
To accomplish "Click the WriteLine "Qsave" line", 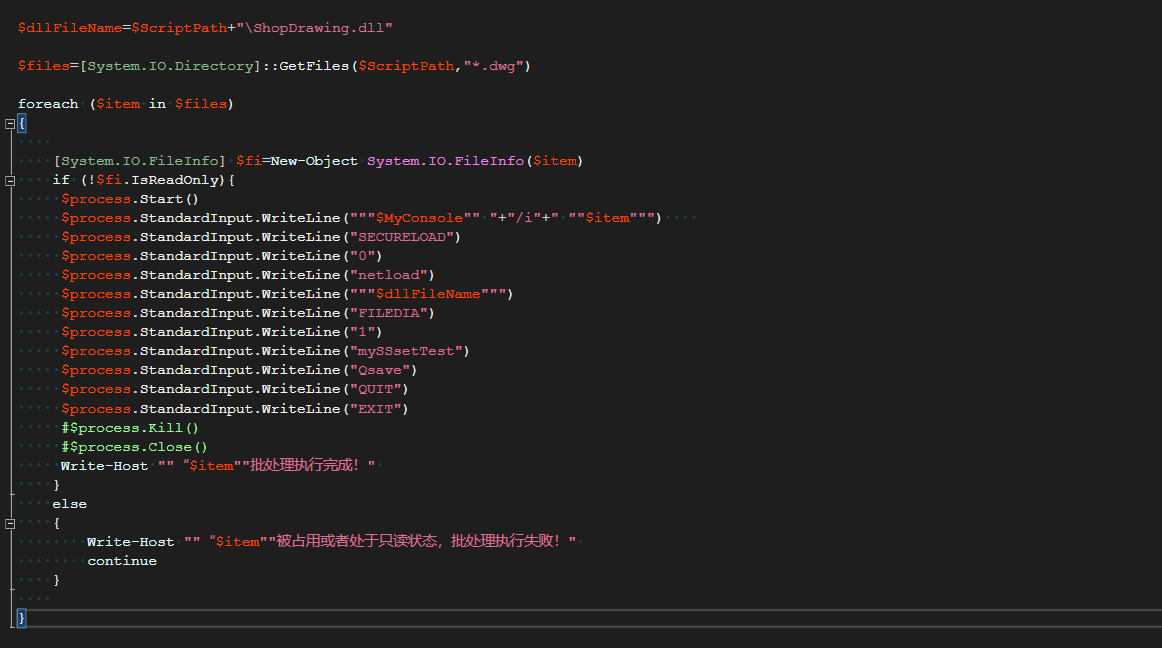I will click(x=239, y=370).
